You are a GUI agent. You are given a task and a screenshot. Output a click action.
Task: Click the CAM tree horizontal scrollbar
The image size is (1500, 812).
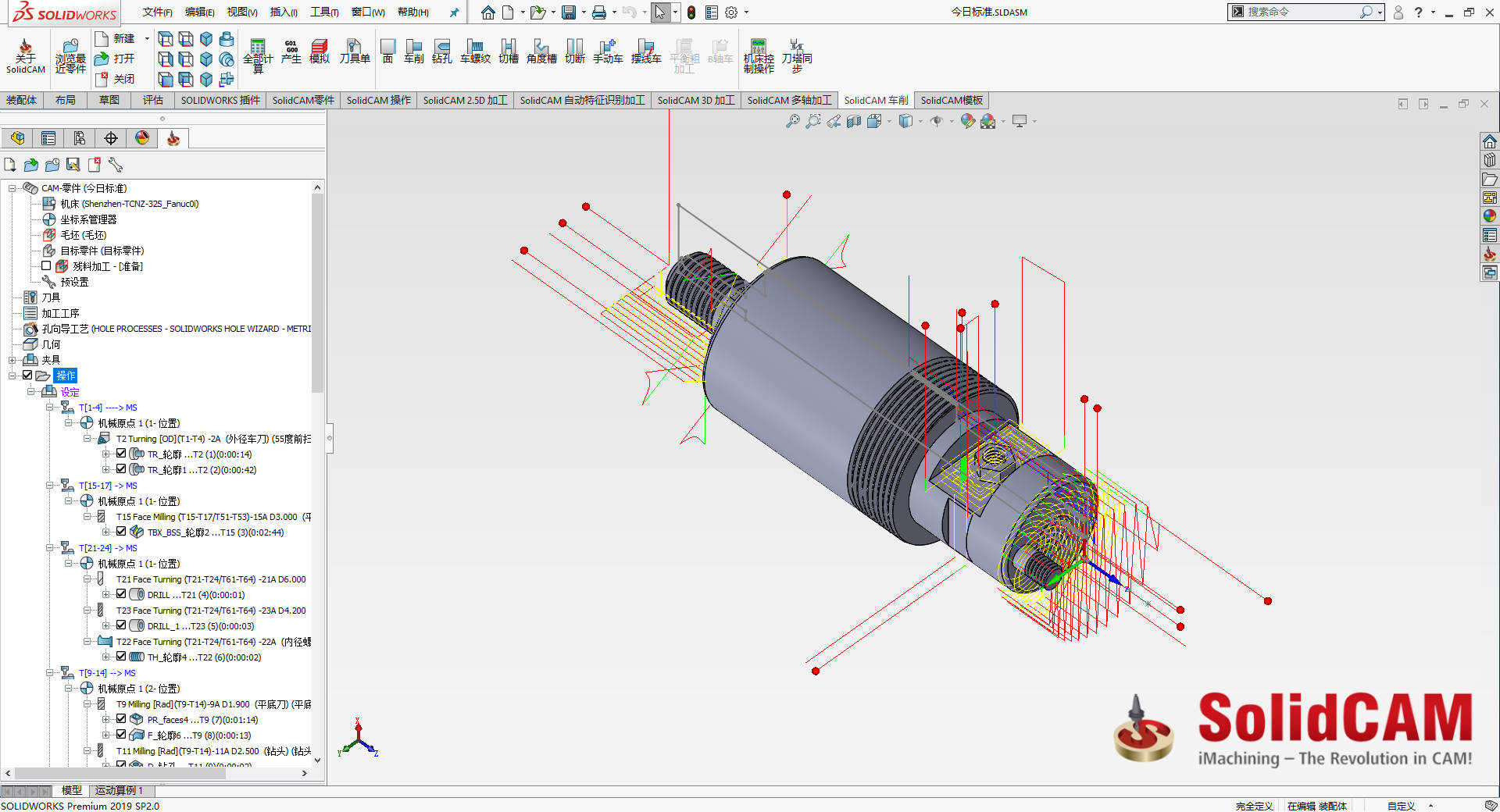click(120, 773)
